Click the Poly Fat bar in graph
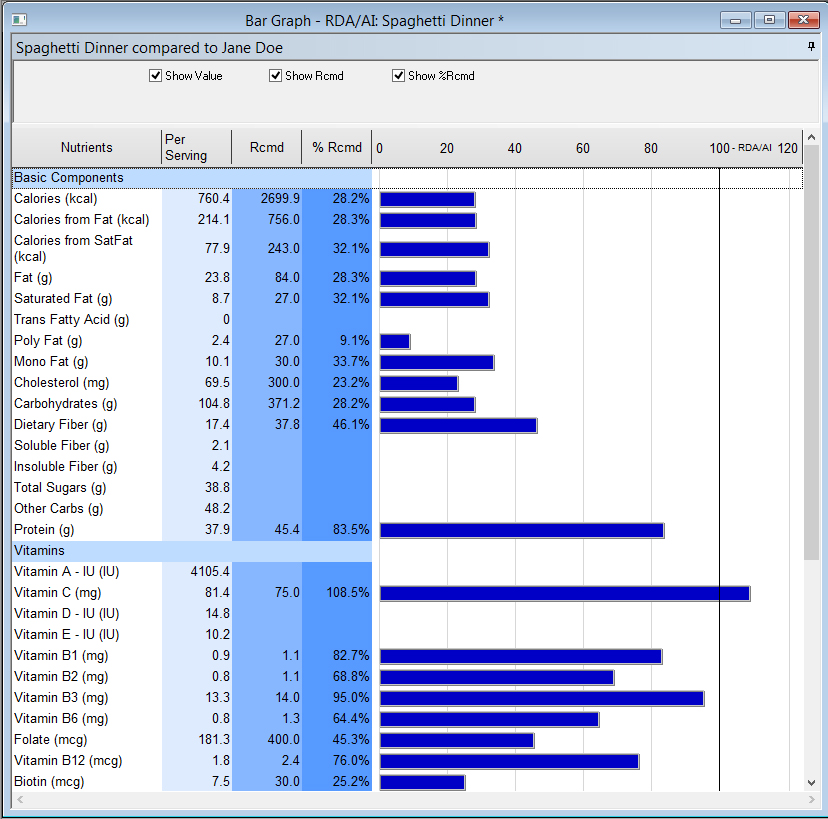 point(395,342)
